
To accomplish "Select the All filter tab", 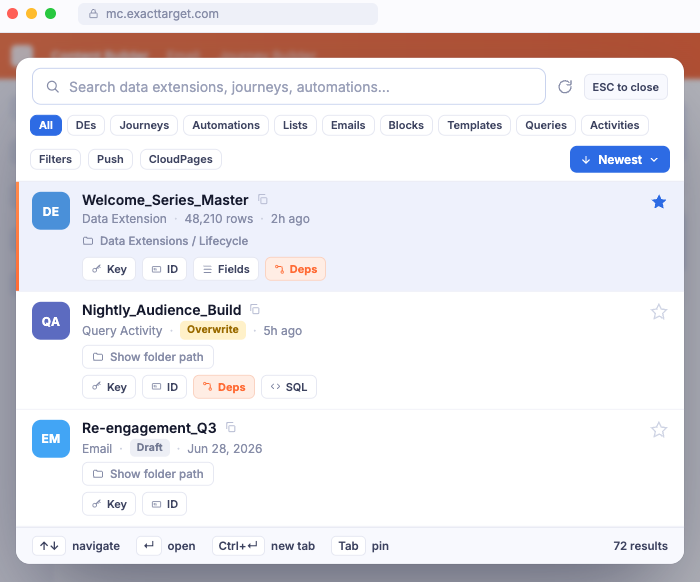I will point(46,125).
